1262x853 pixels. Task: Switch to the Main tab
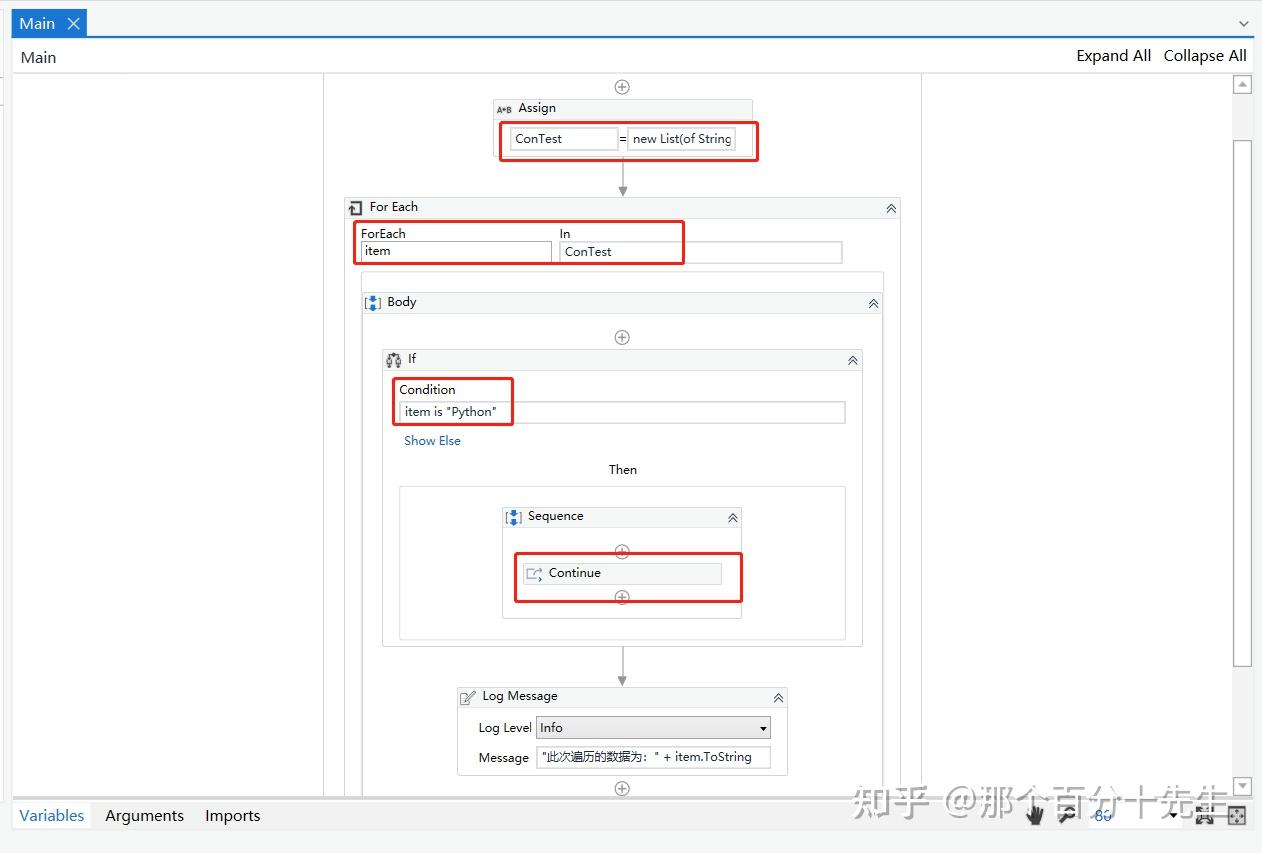(x=38, y=22)
